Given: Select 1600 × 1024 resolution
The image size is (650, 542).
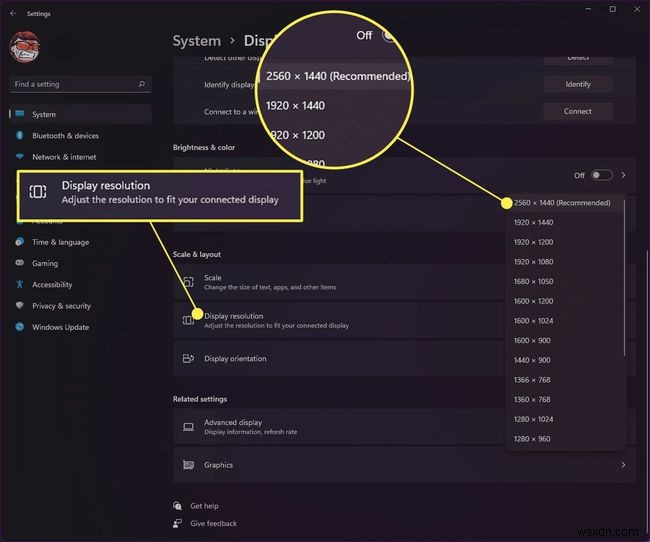Looking at the screenshot, I should [x=565, y=321].
